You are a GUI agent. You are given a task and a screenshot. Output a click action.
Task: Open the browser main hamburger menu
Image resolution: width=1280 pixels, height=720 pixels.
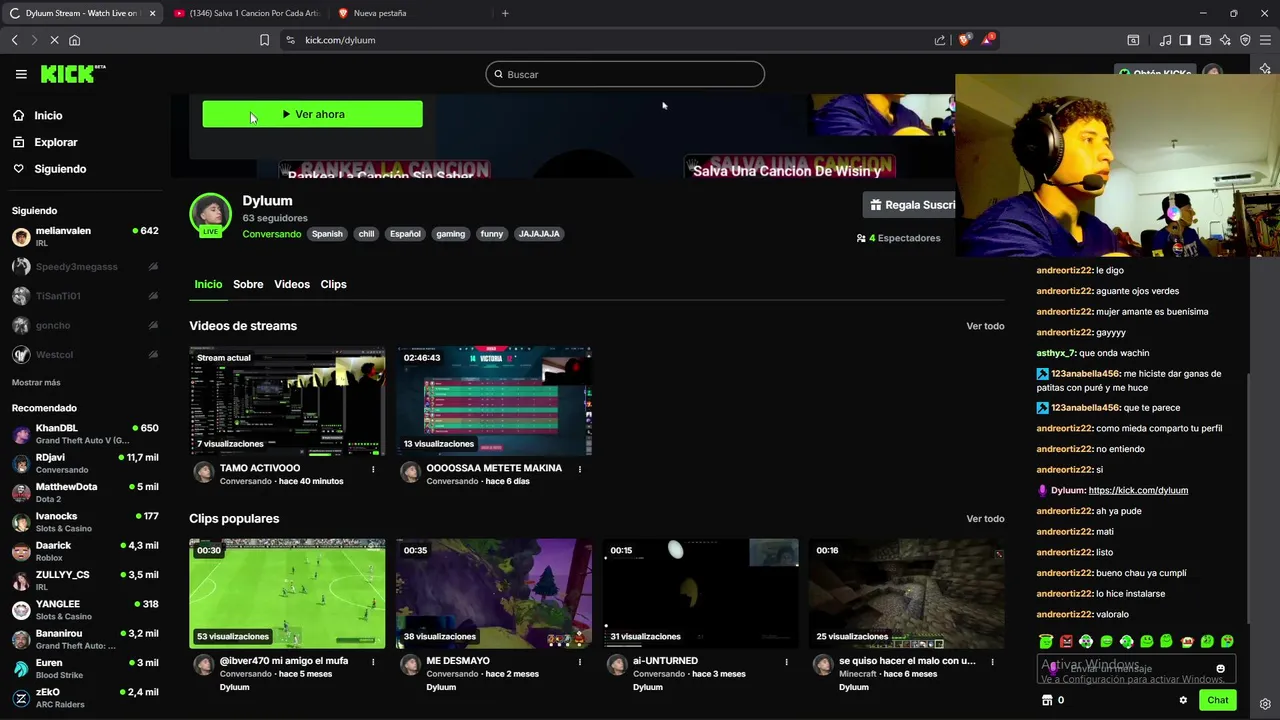click(1266, 40)
